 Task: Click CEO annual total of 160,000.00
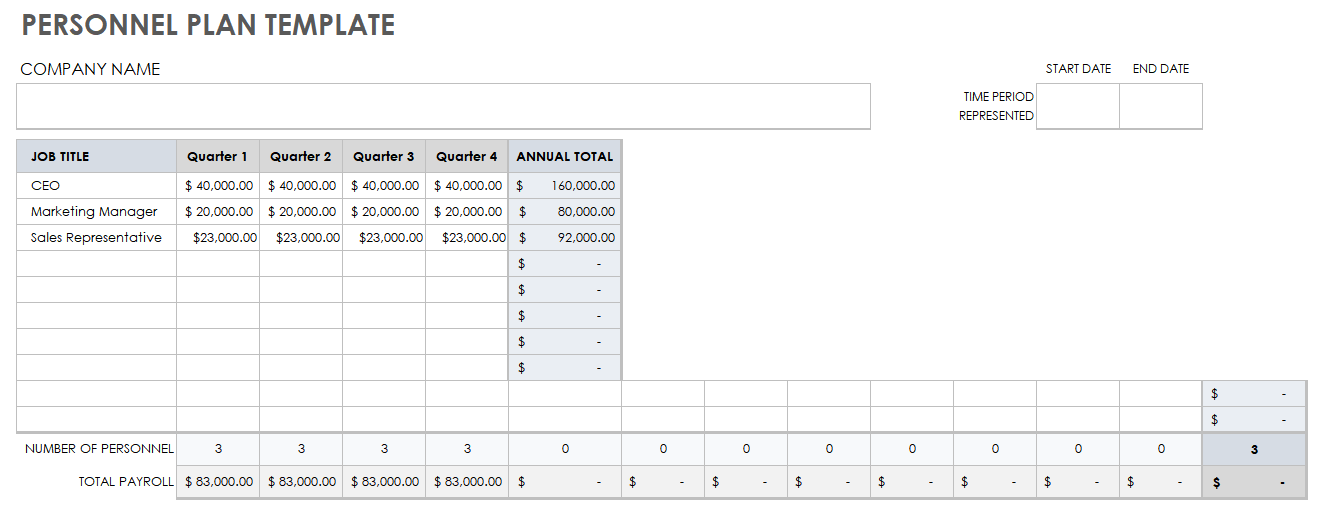(x=565, y=186)
